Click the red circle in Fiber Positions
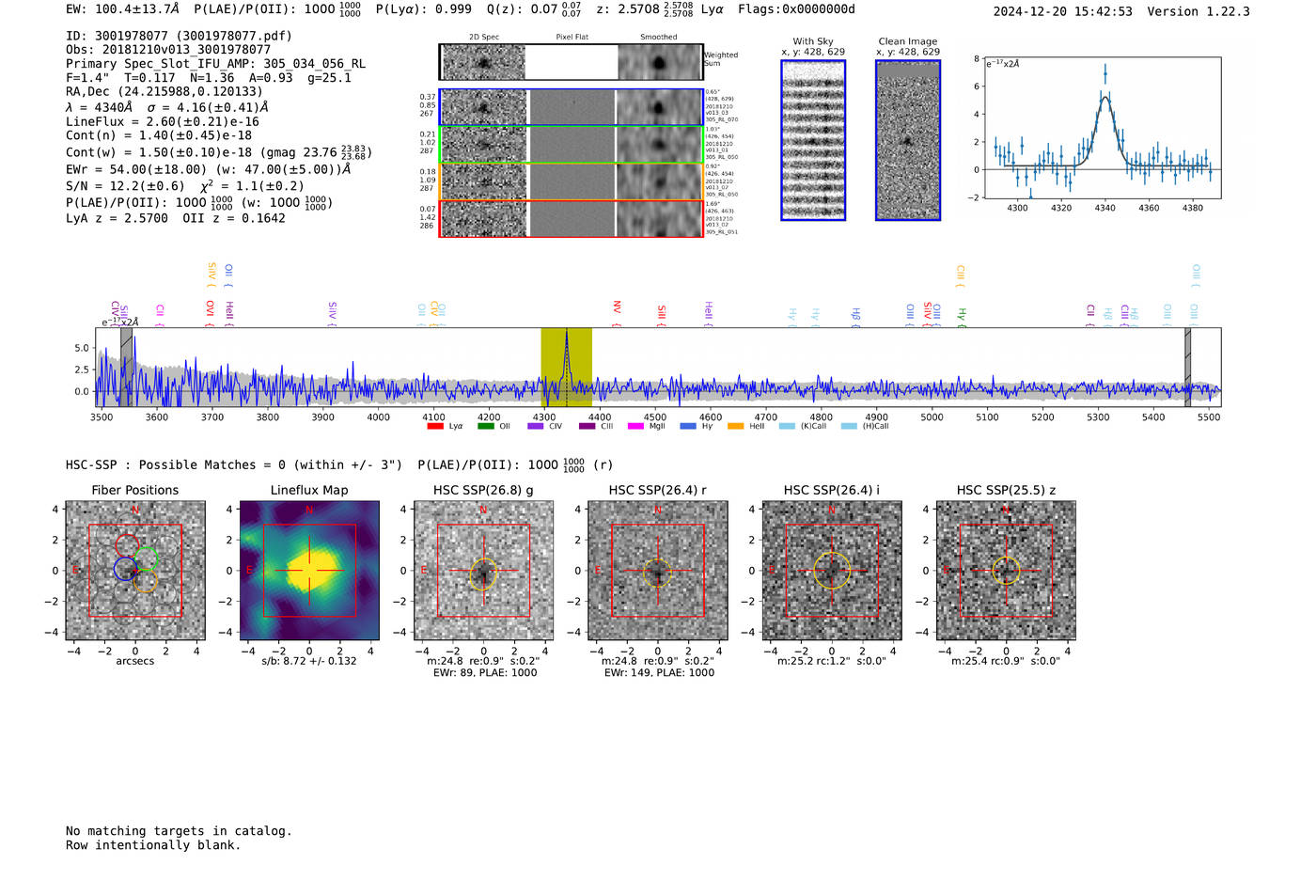This screenshot has width=1316, height=896. point(126,544)
